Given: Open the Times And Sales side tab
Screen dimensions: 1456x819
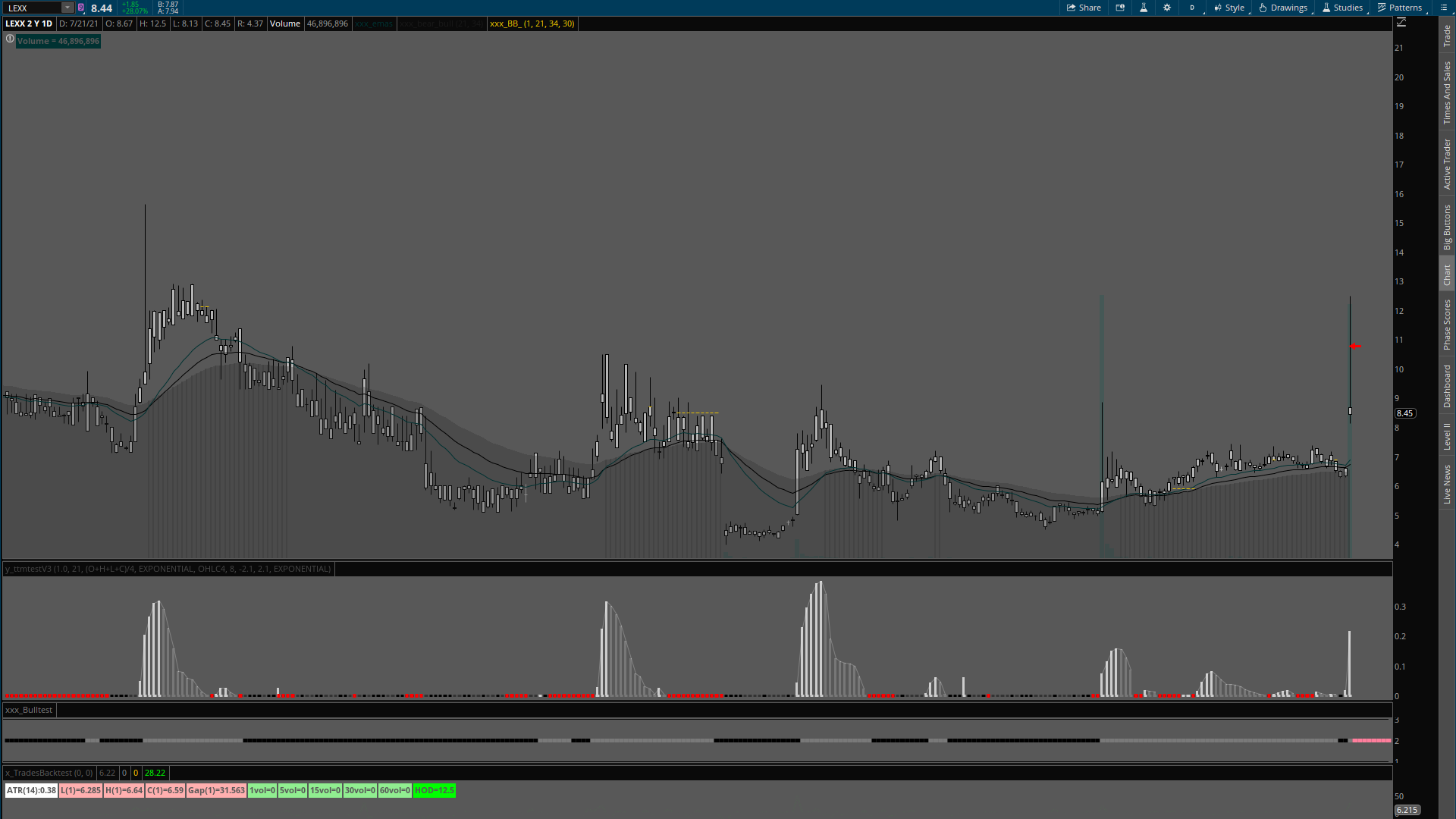Looking at the screenshot, I should pos(1447,93).
